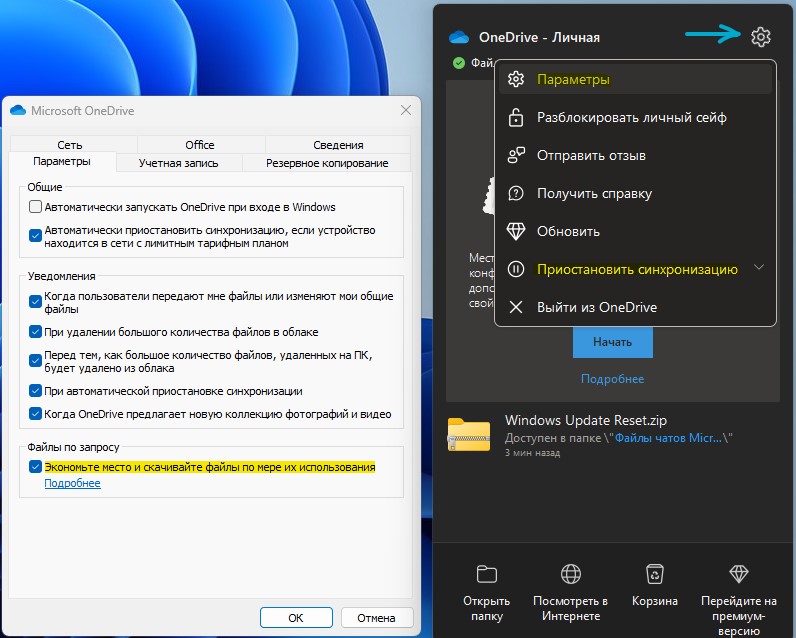Switch to the Office tab
The image size is (796, 638).
[x=200, y=145]
